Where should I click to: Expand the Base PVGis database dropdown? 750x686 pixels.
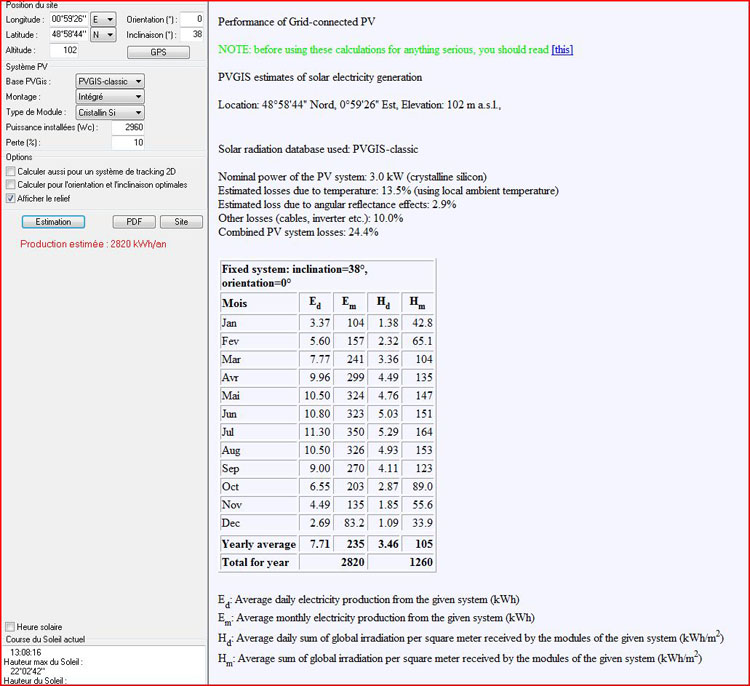(111, 81)
